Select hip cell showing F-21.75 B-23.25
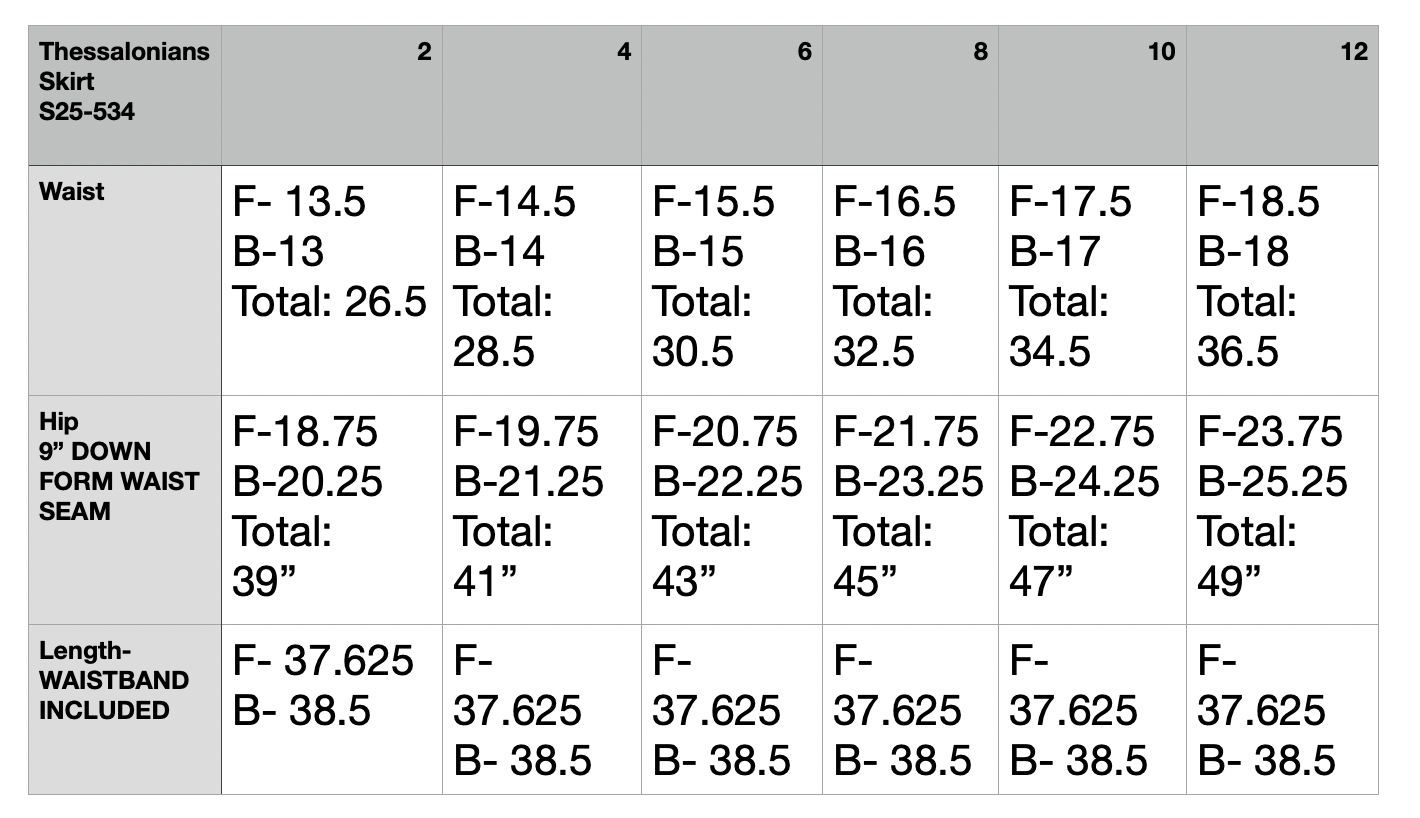The height and width of the screenshot is (818, 1420). coord(910,510)
